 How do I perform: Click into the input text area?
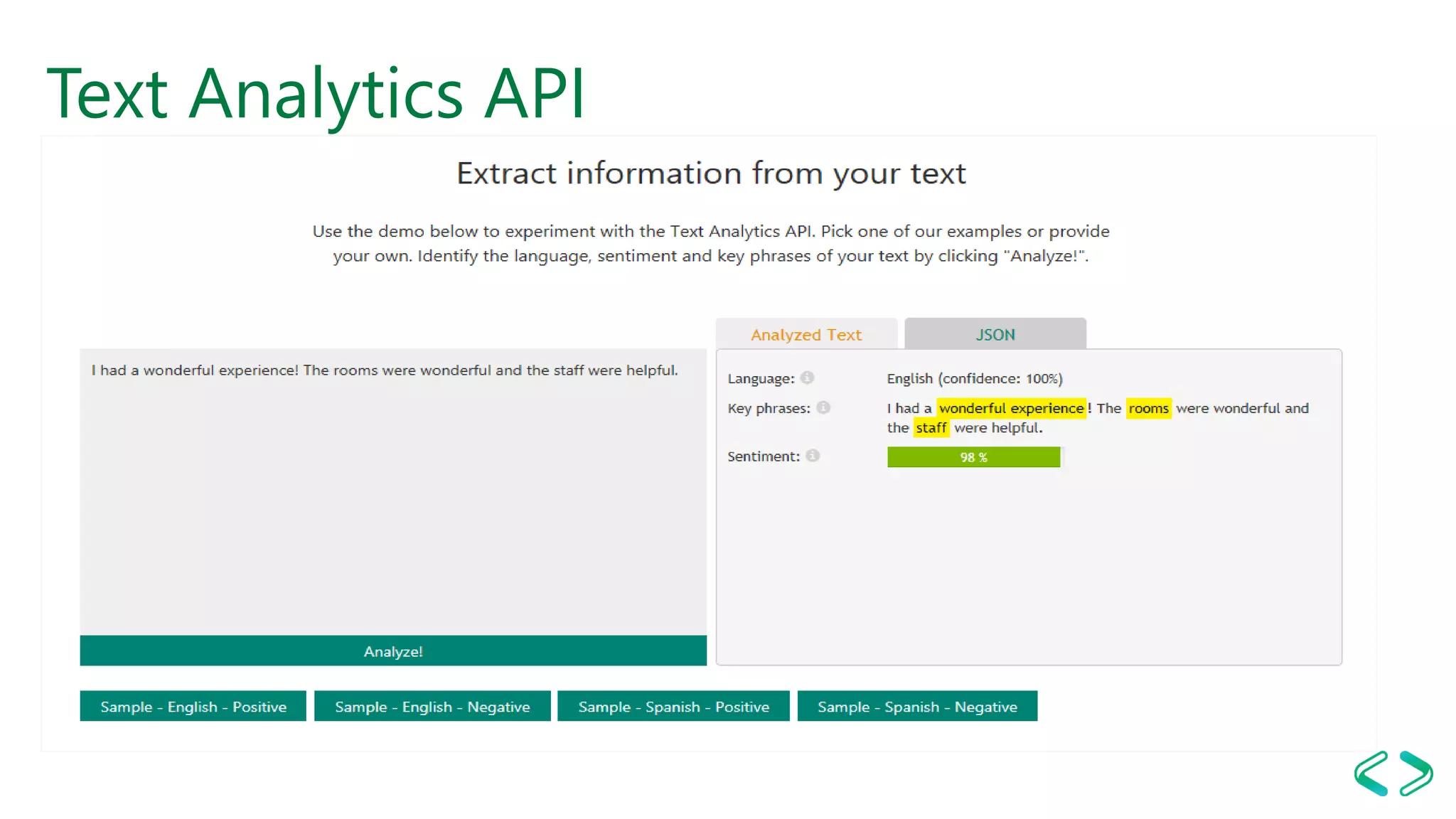point(393,492)
